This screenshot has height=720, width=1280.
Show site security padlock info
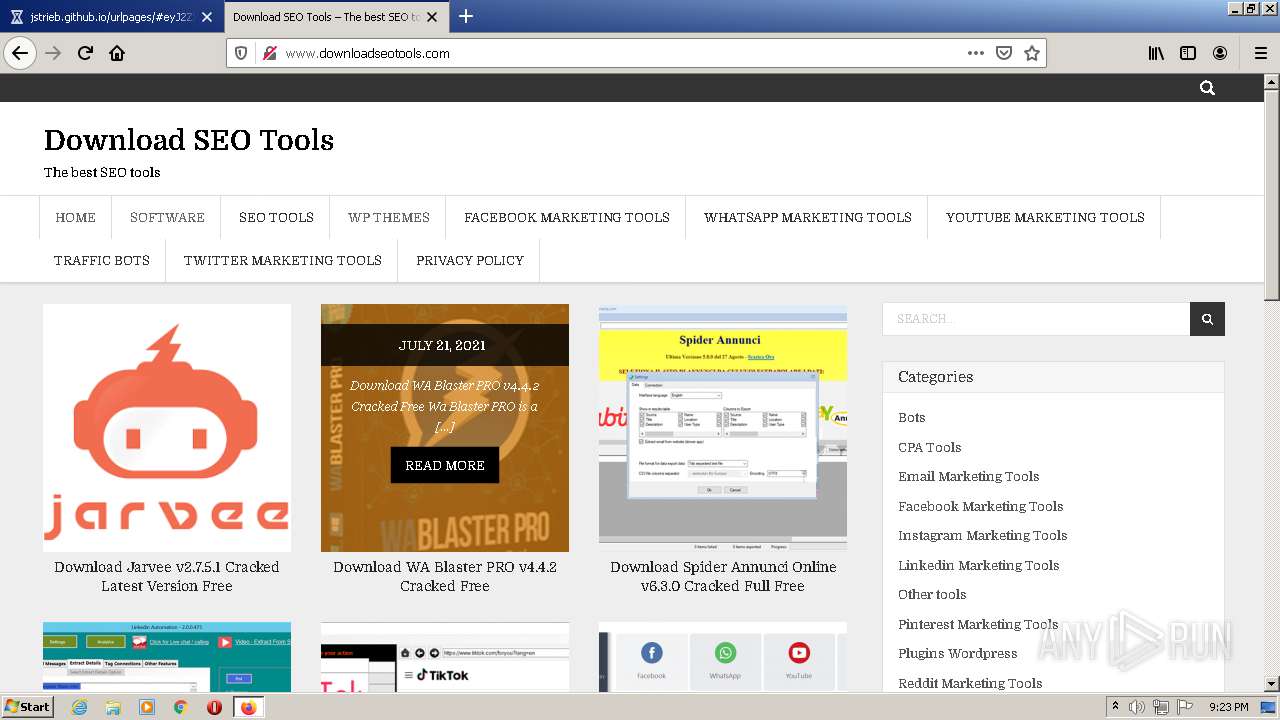click(269, 53)
